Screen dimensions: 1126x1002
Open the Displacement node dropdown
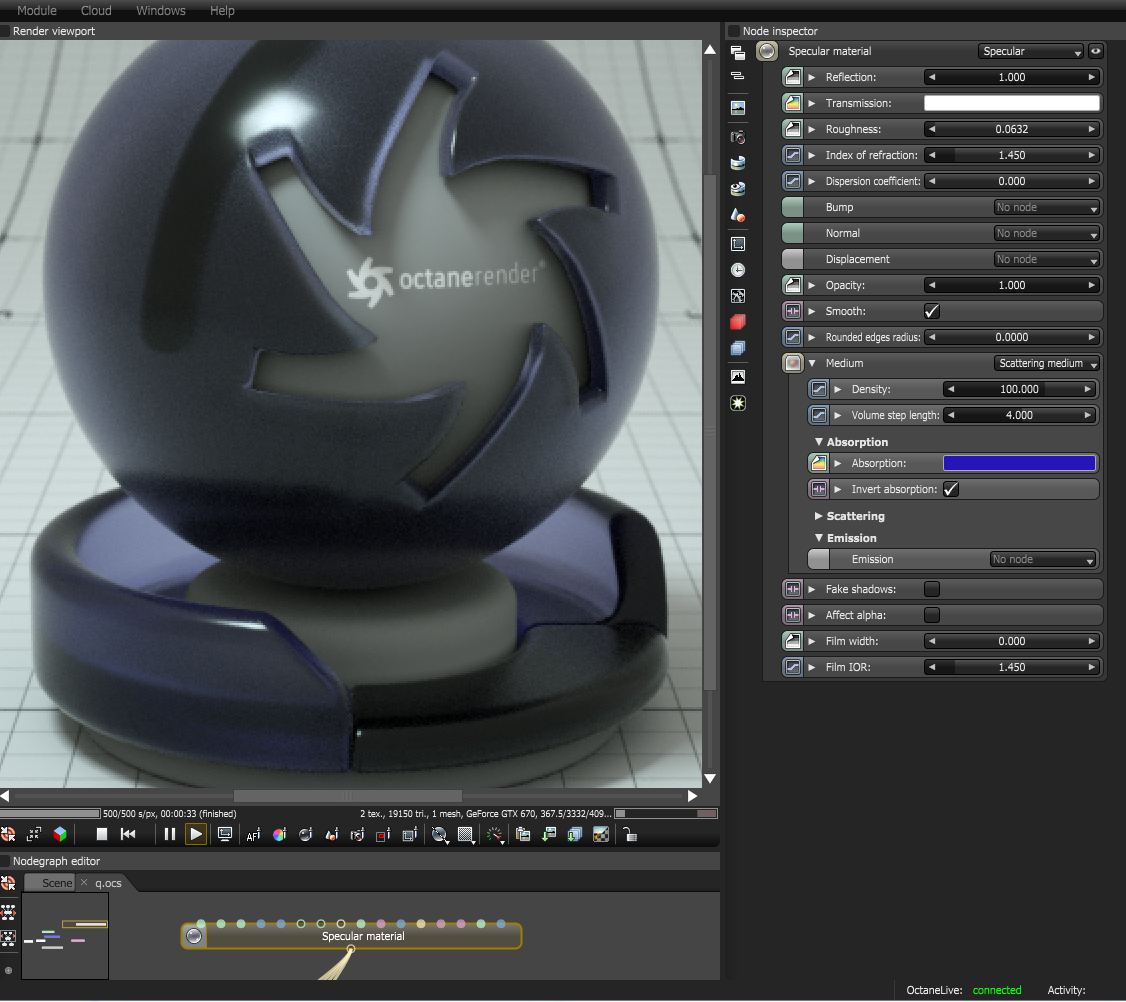coord(1046,259)
